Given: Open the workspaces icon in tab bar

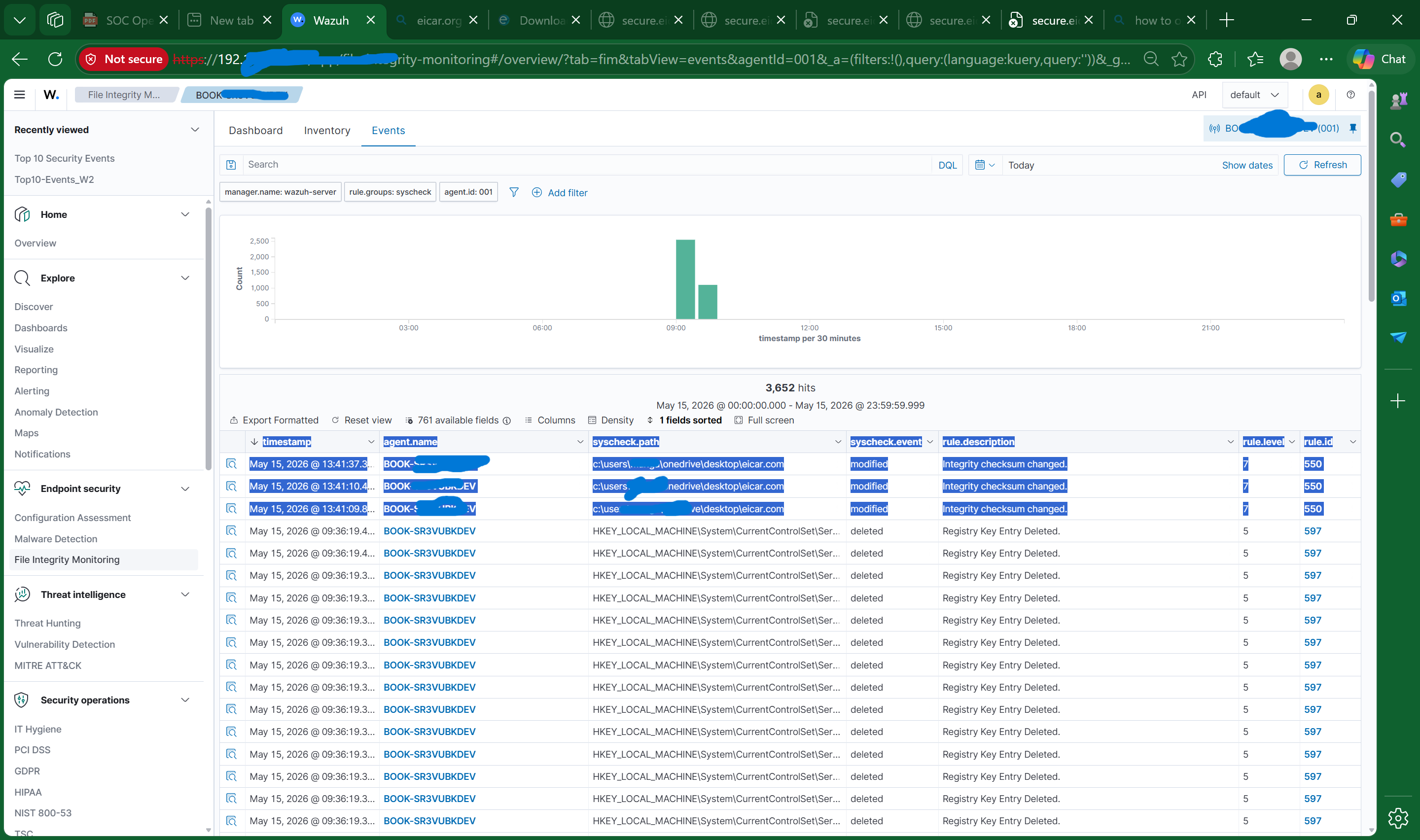Looking at the screenshot, I should 55,20.
